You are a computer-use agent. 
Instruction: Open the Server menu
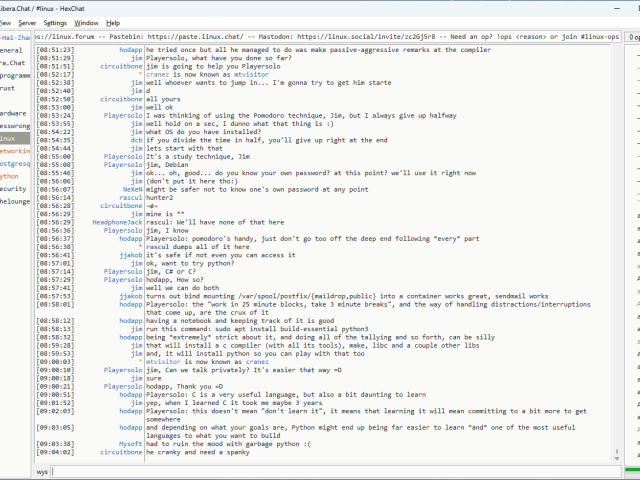tap(27, 22)
